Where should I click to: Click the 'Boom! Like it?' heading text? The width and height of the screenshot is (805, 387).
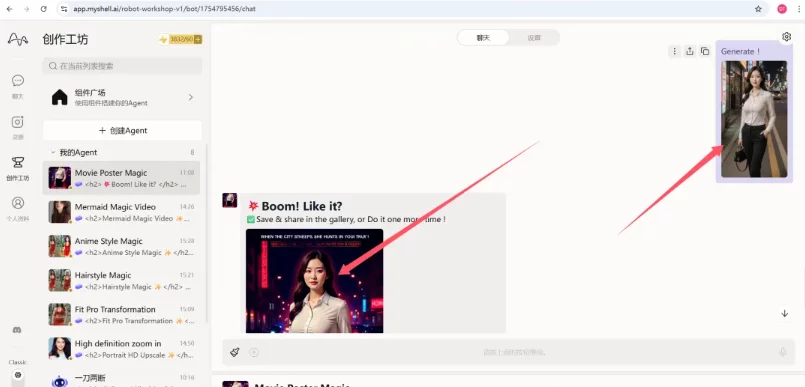click(302, 206)
